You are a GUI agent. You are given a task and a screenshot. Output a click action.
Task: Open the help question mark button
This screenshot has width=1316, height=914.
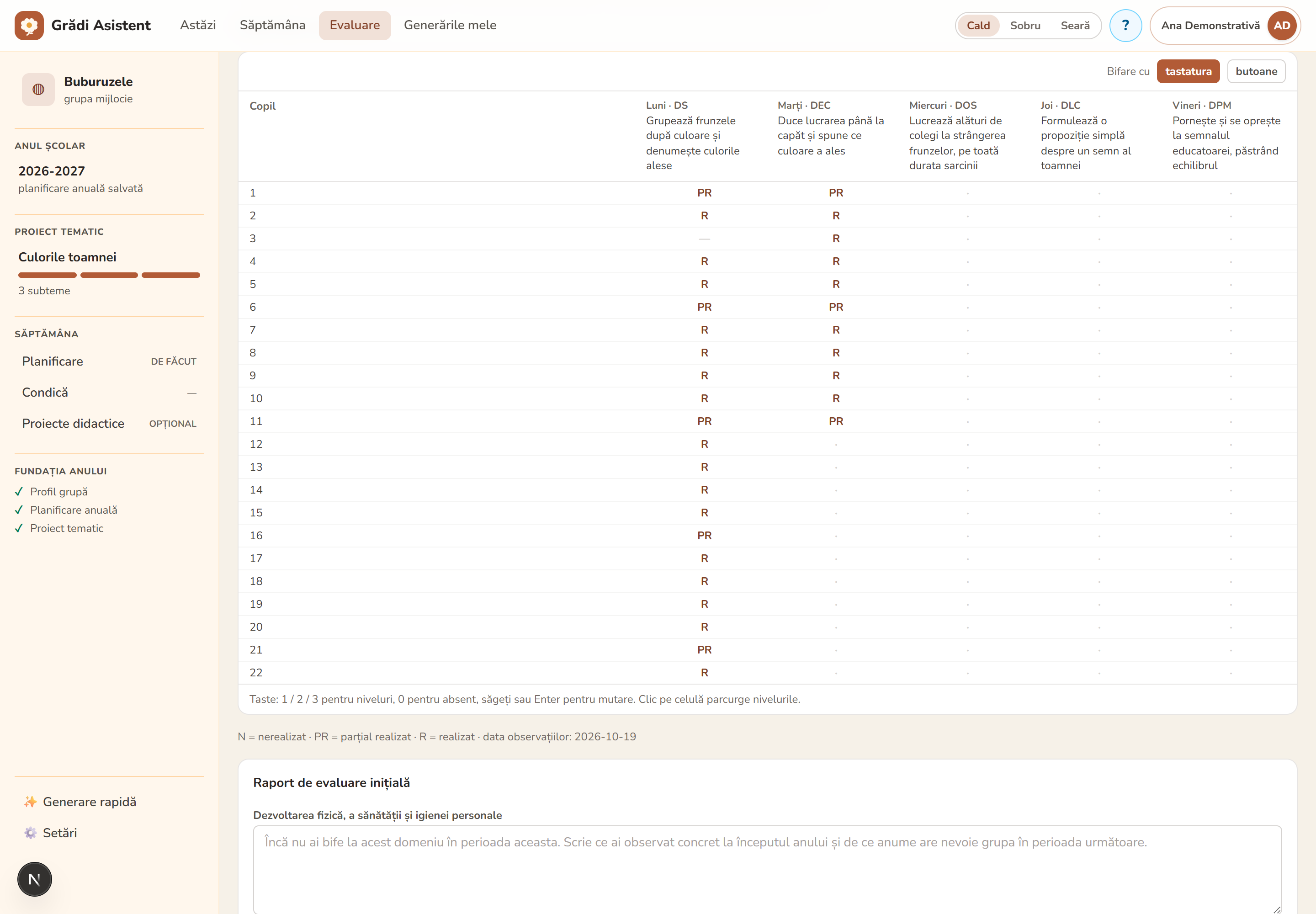pos(1125,25)
